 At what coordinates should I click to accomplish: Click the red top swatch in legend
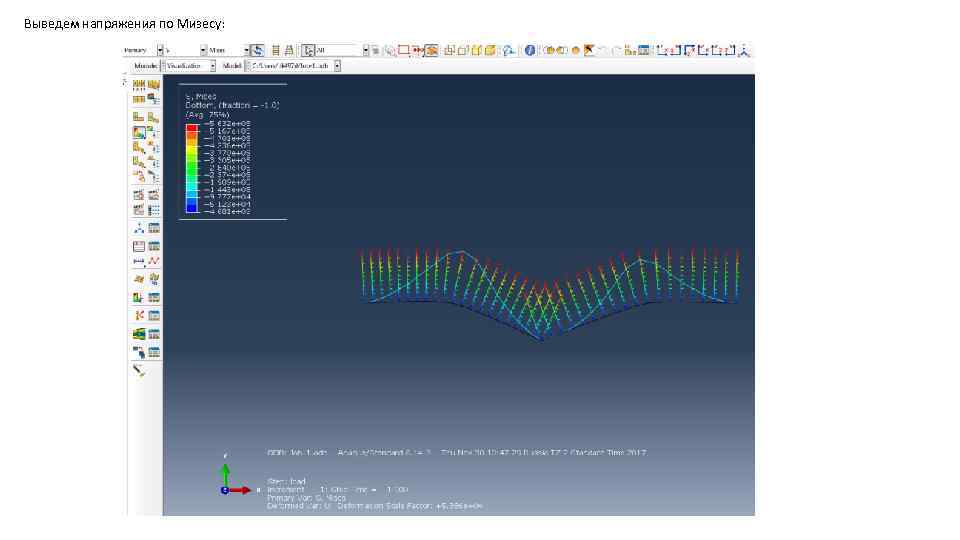tap(192, 127)
